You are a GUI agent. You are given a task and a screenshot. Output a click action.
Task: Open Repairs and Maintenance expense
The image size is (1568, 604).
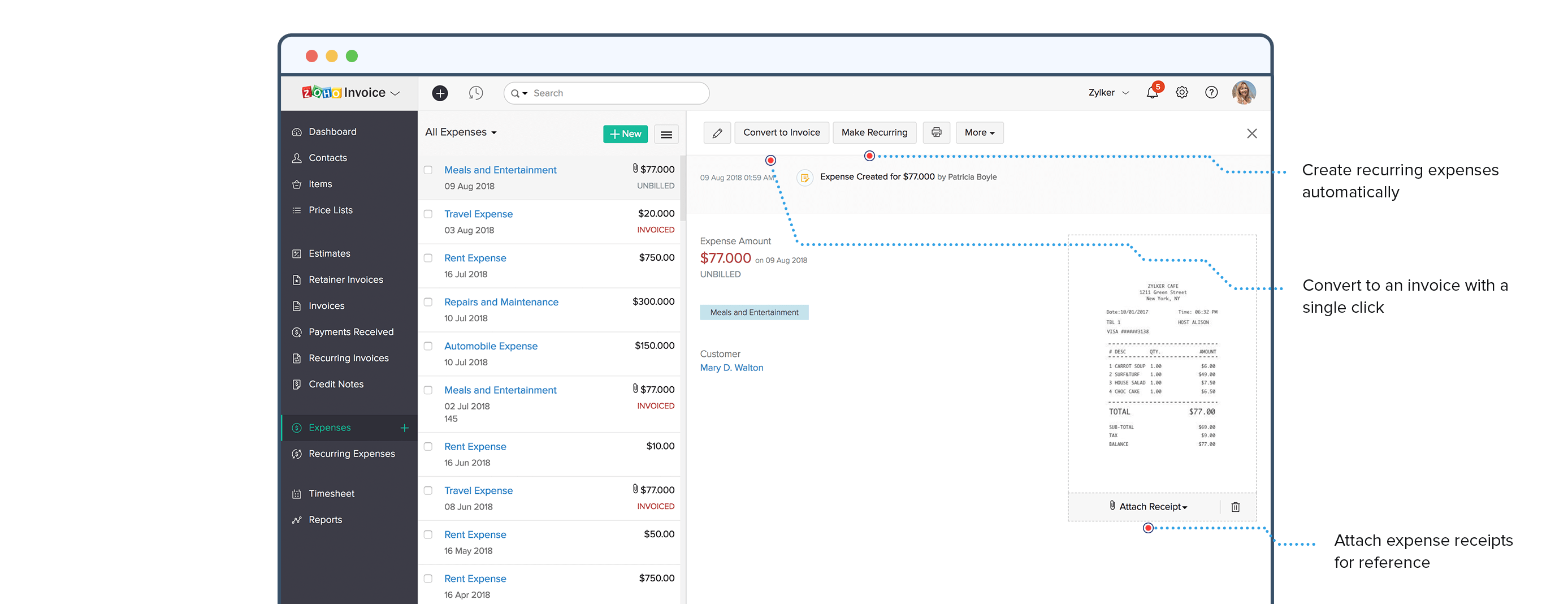click(501, 303)
